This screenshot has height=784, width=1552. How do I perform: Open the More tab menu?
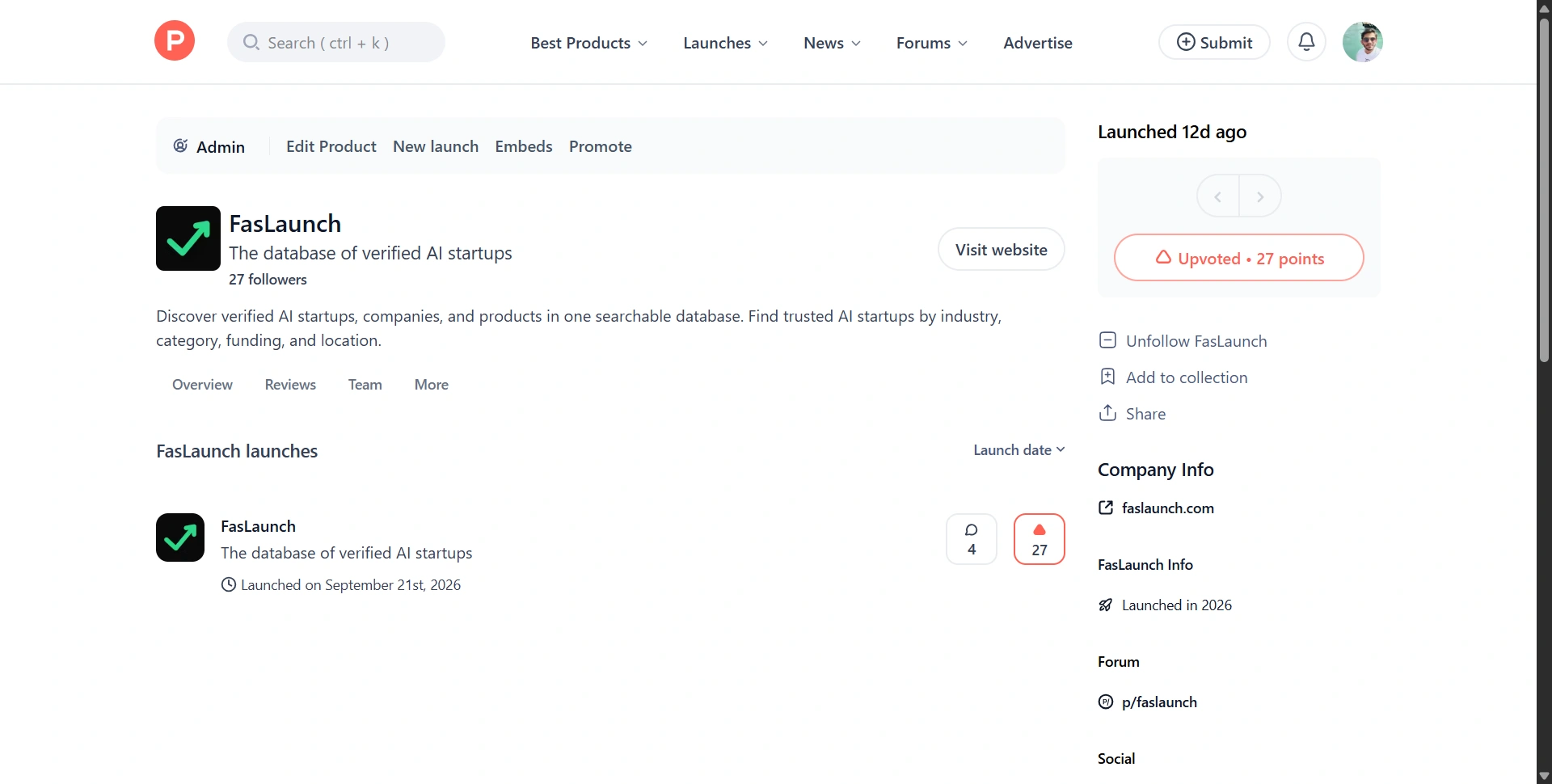(432, 385)
